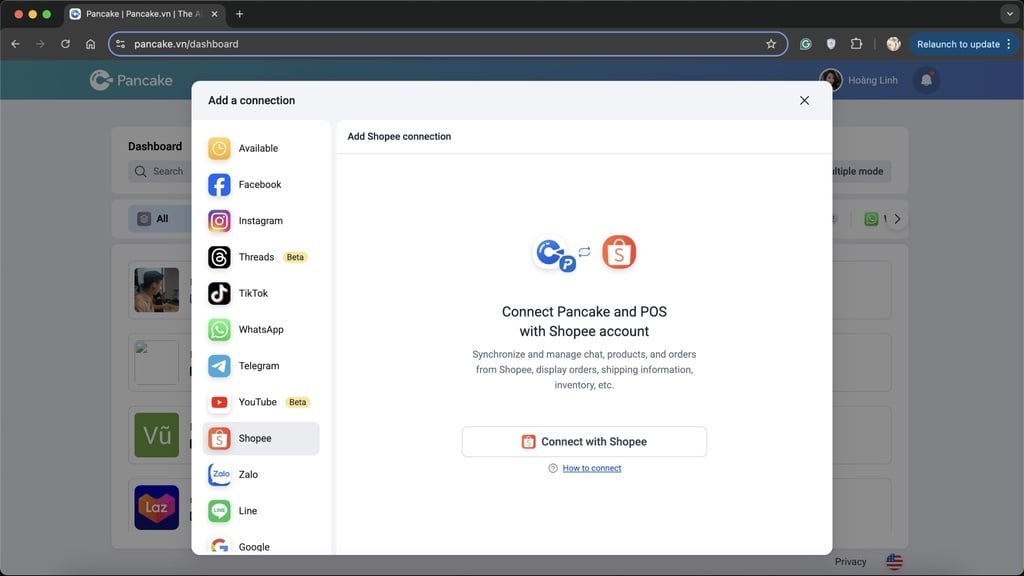Go back to the previous page
This screenshot has height=576, width=1024.
click(x=16, y=44)
